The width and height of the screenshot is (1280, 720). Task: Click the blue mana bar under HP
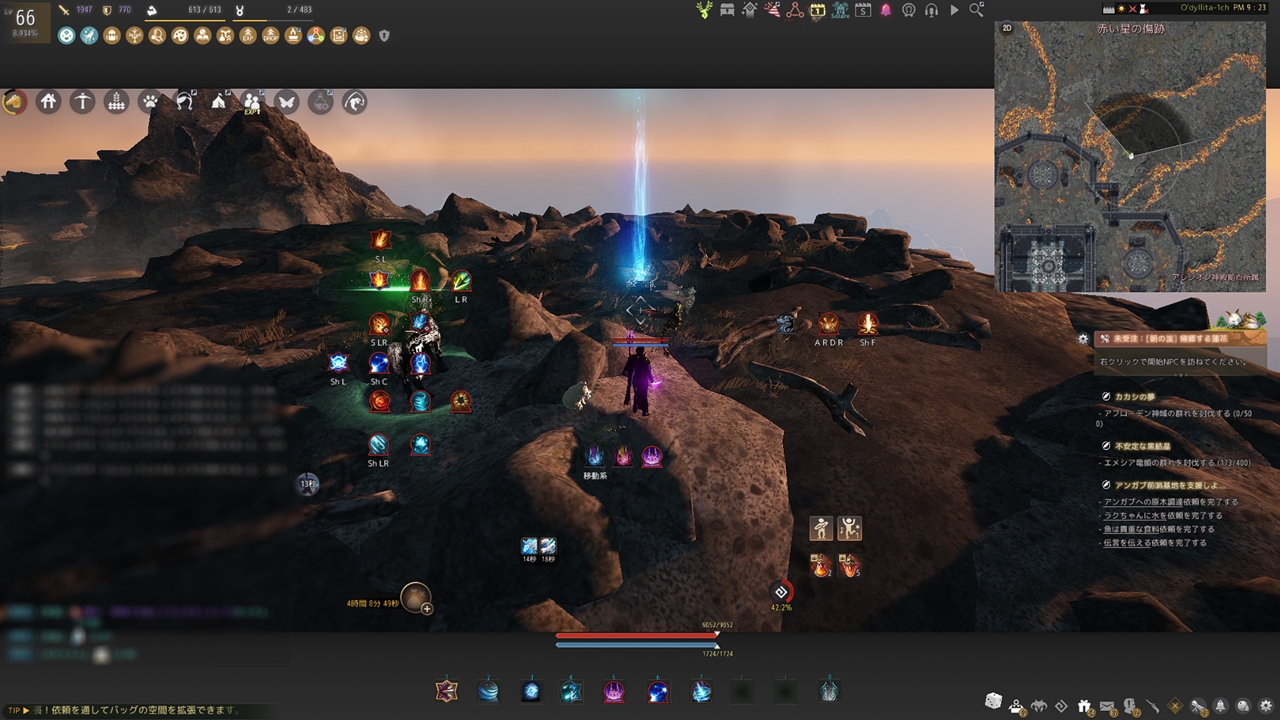click(x=637, y=645)
